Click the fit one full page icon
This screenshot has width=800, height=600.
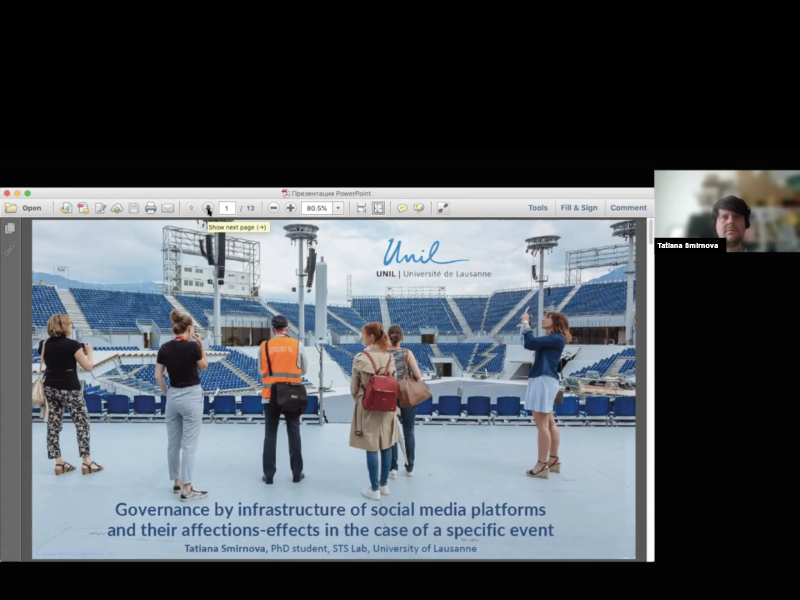[x=378, y=208]
